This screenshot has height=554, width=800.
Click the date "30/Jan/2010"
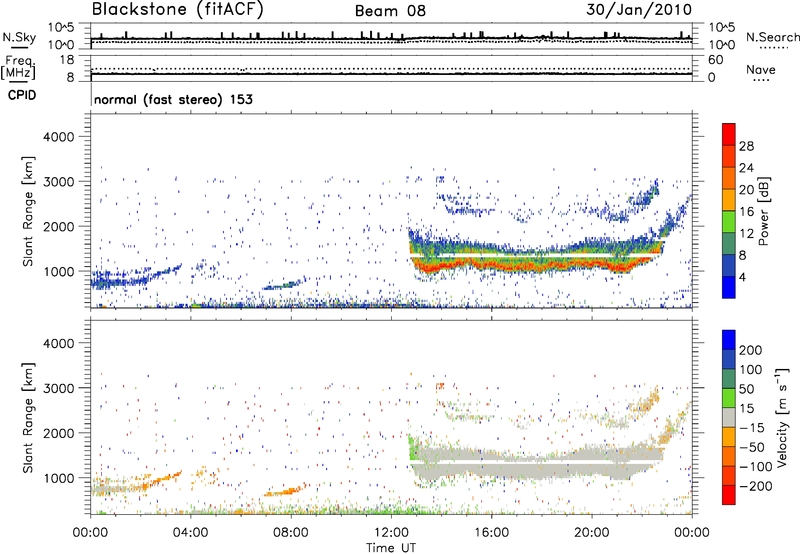639,10
